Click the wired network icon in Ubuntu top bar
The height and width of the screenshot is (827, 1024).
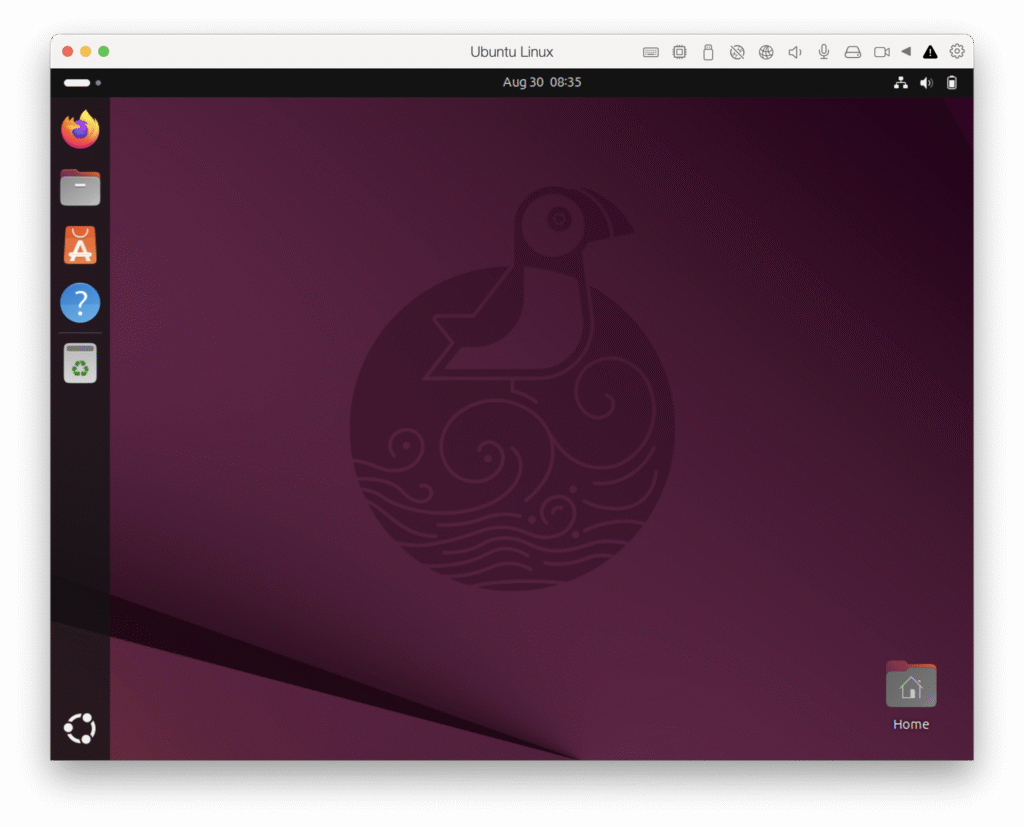pos(901,82)
